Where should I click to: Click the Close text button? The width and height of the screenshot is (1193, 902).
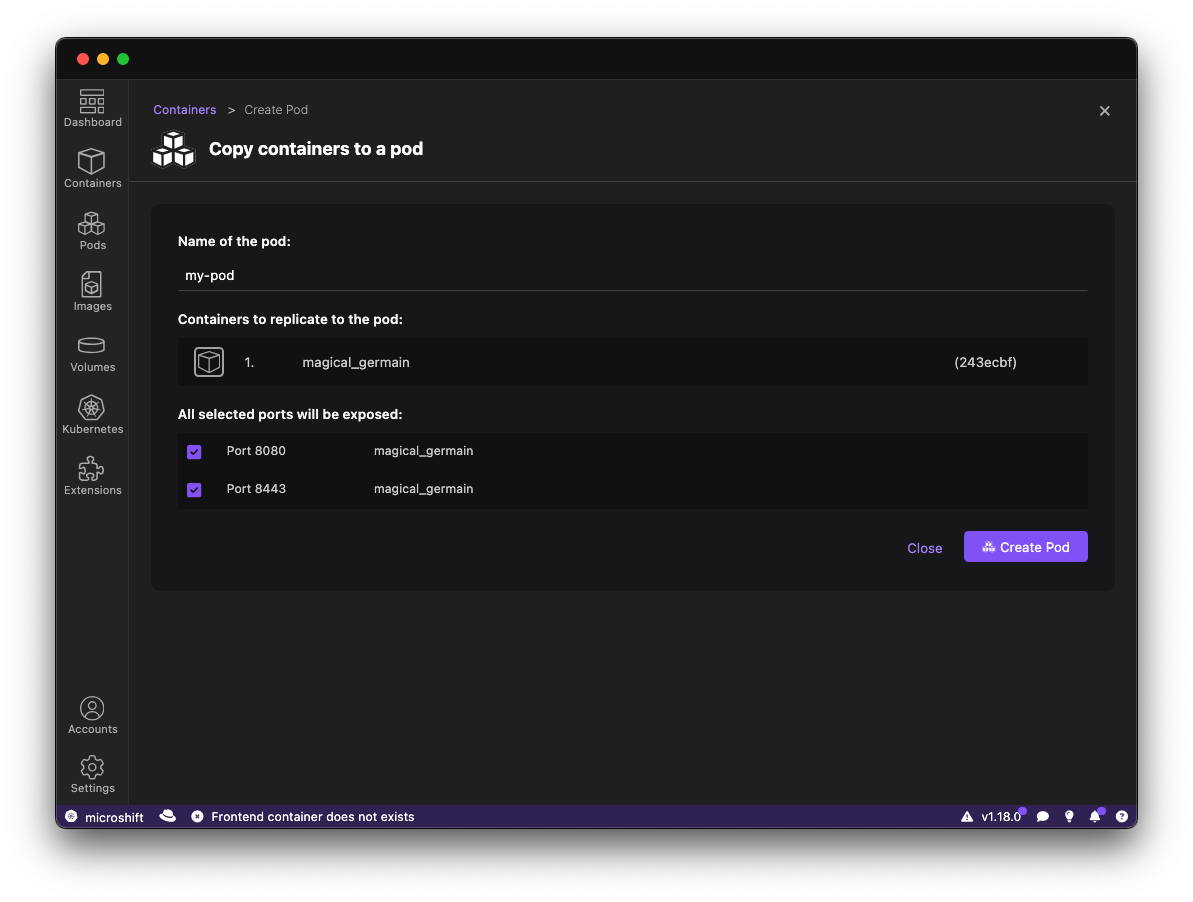point(924,548)
